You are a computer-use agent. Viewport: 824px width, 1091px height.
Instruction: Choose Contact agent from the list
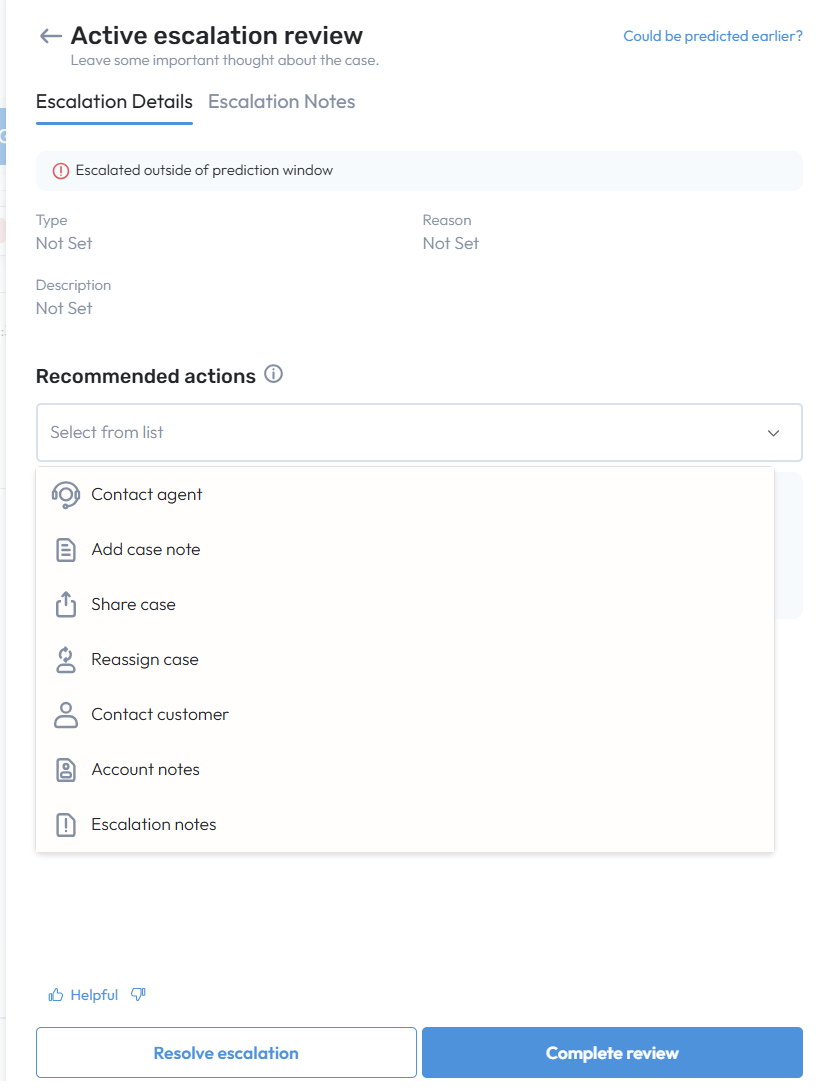click(x=405, y=495)
